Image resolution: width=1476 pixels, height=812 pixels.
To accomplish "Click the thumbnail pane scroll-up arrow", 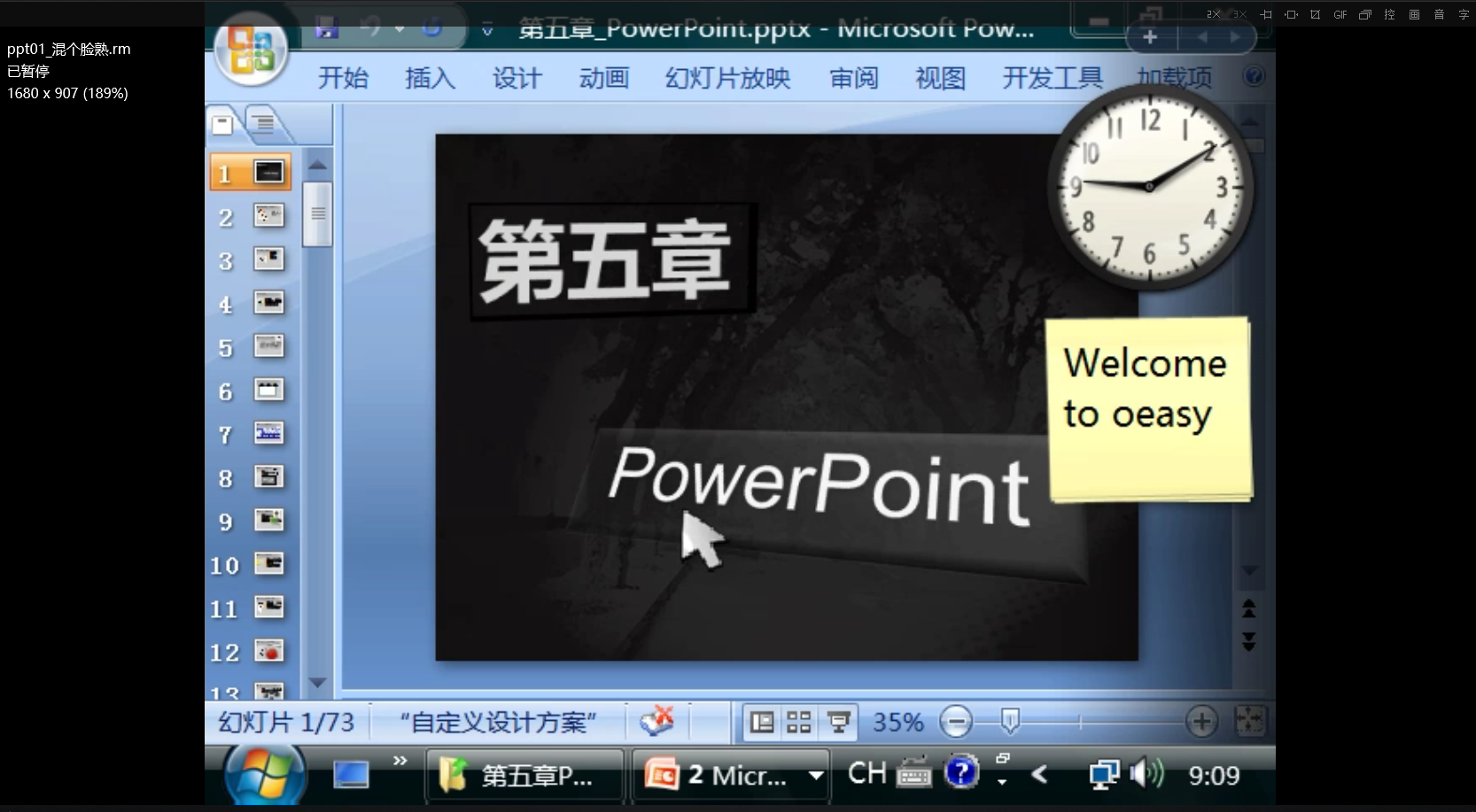I will click(x=317, y=165).
